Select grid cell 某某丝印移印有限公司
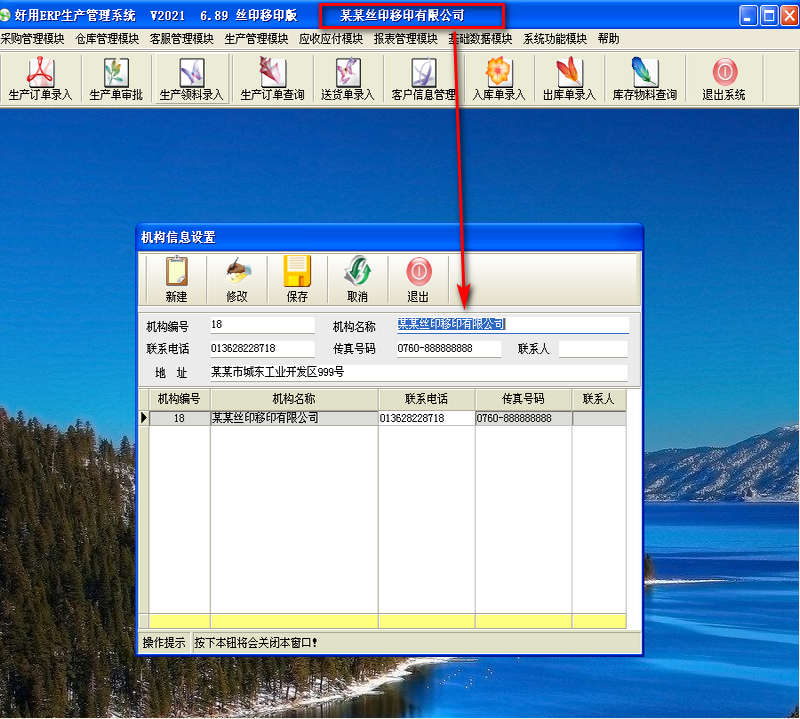This screenshot has width=800, height=719. pos(294,418)
